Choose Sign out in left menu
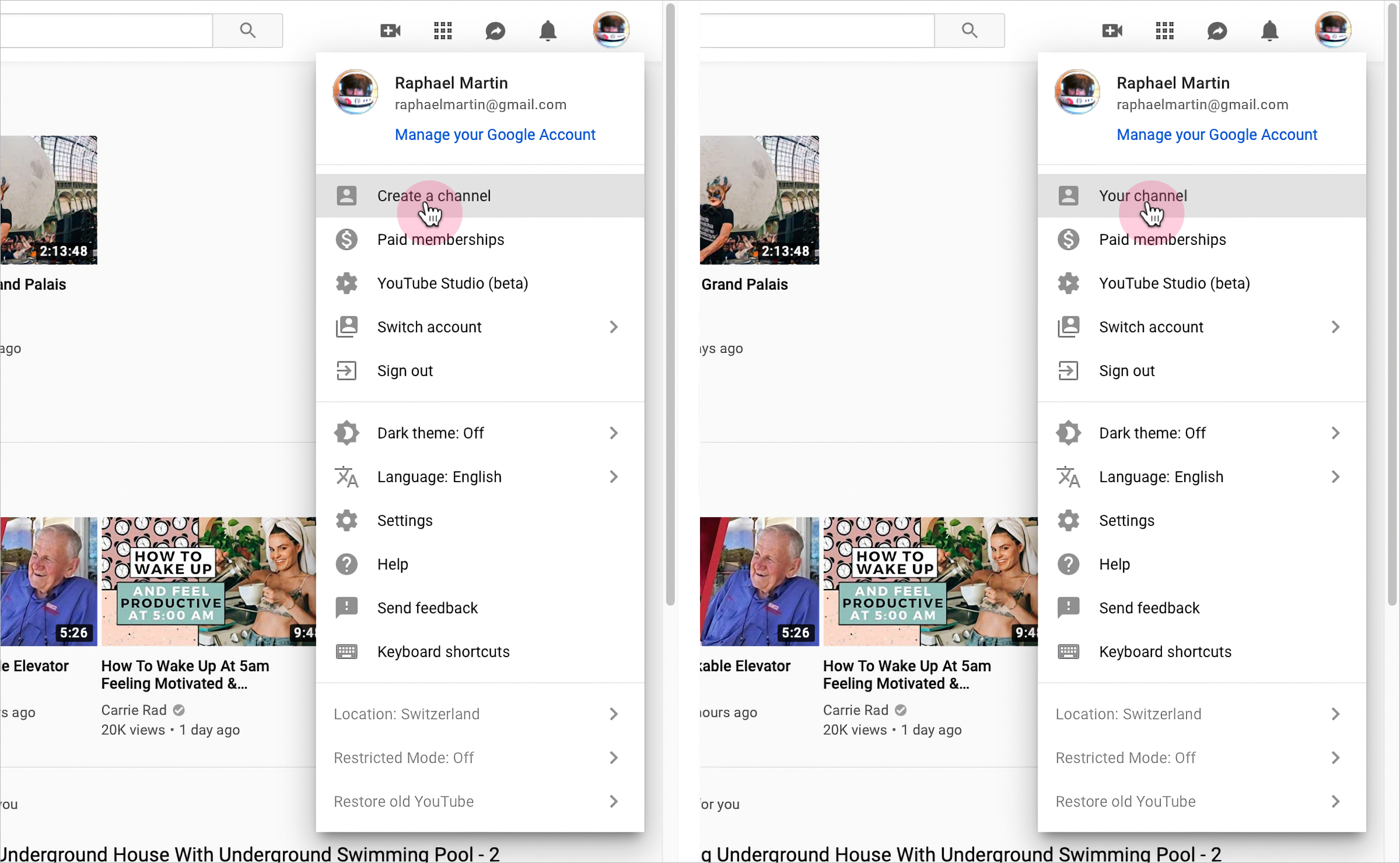The height and width of the screenshot is (863, 1400). pyautogui.click(x=480, y=371)
